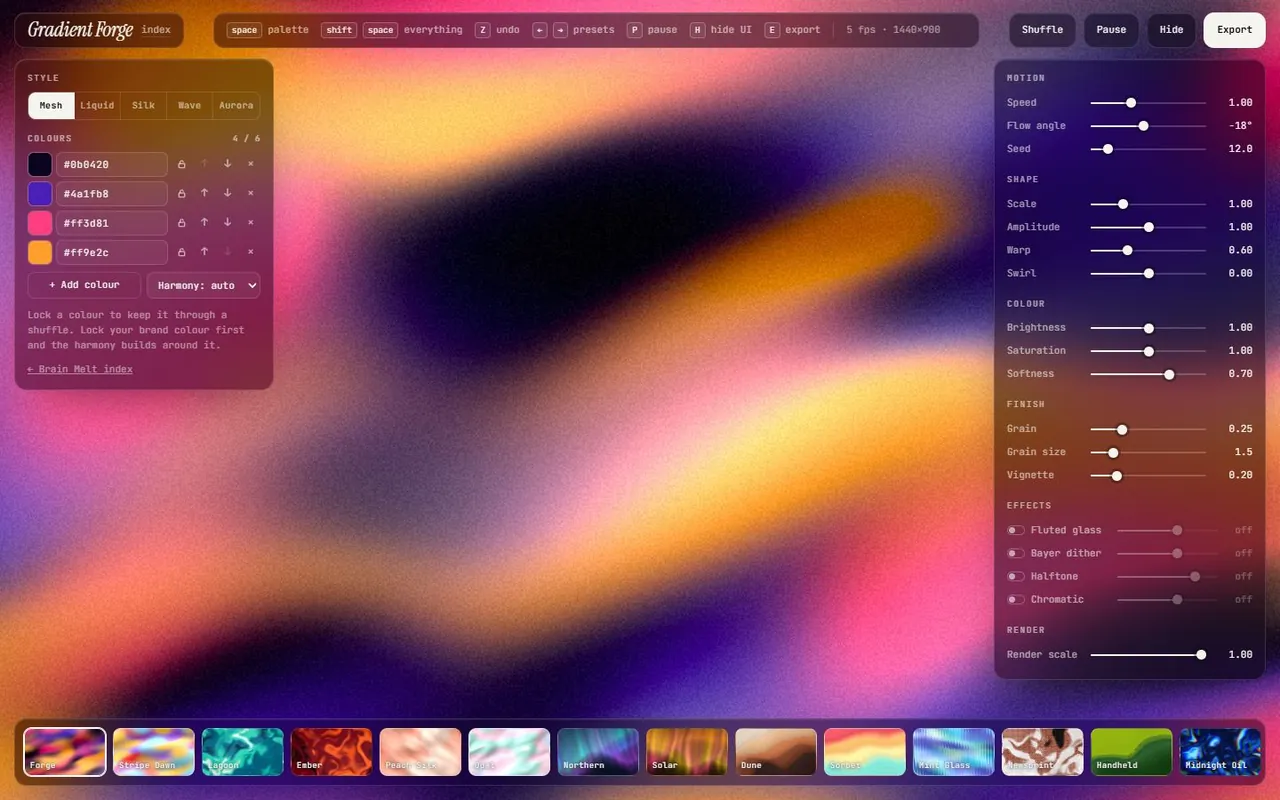This screenshot has height=800, width=1280.
Task: Pick the Aurora style tab
Action: tap(236, 105)
